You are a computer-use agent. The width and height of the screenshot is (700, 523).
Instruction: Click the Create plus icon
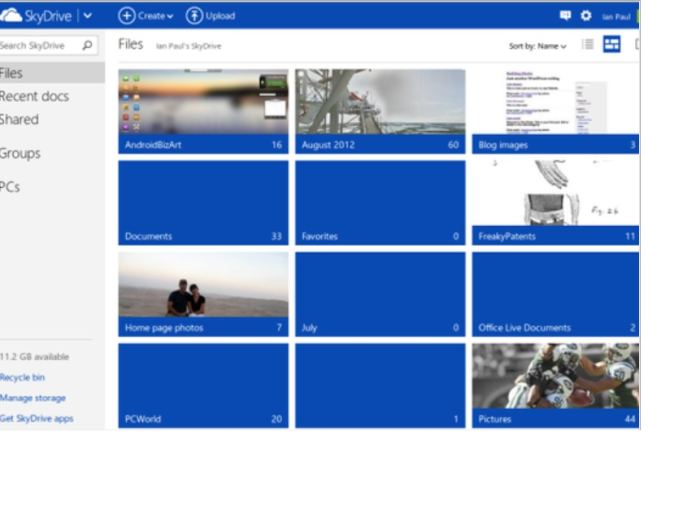tap(126, 16)
